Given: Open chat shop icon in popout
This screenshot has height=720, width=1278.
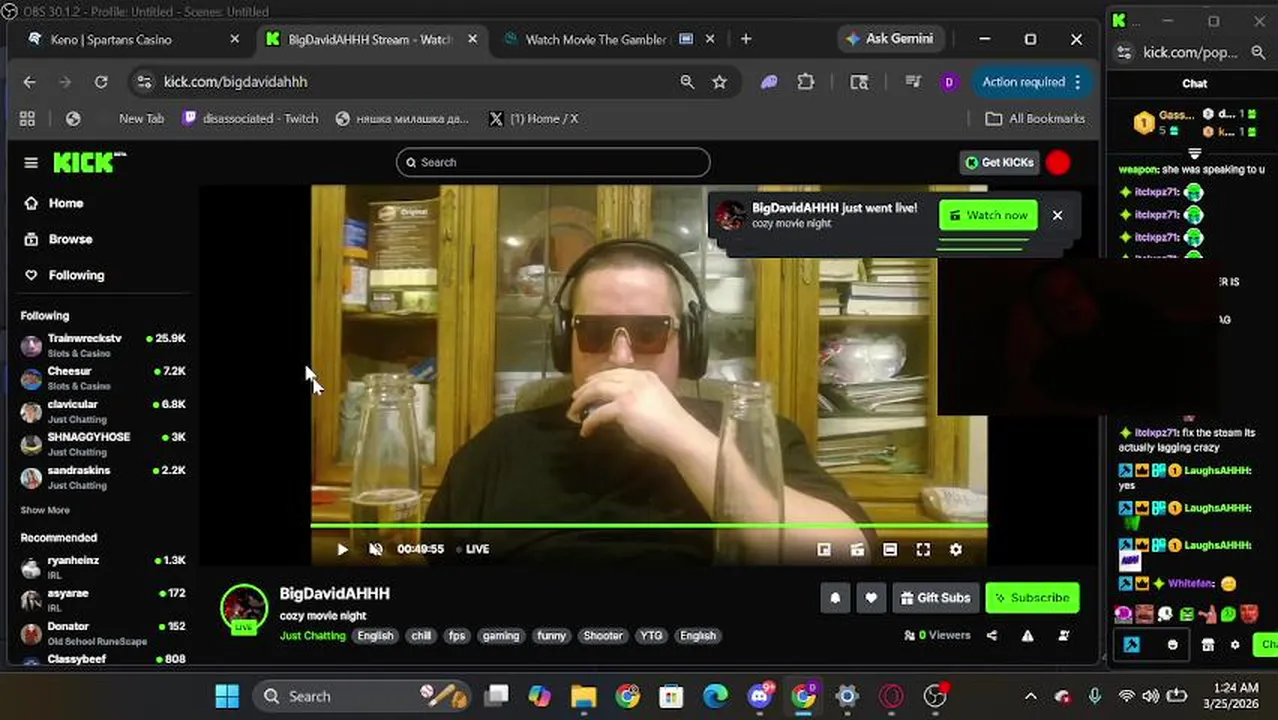Looking at the screenshot, I should click(x=1208, y=645).
